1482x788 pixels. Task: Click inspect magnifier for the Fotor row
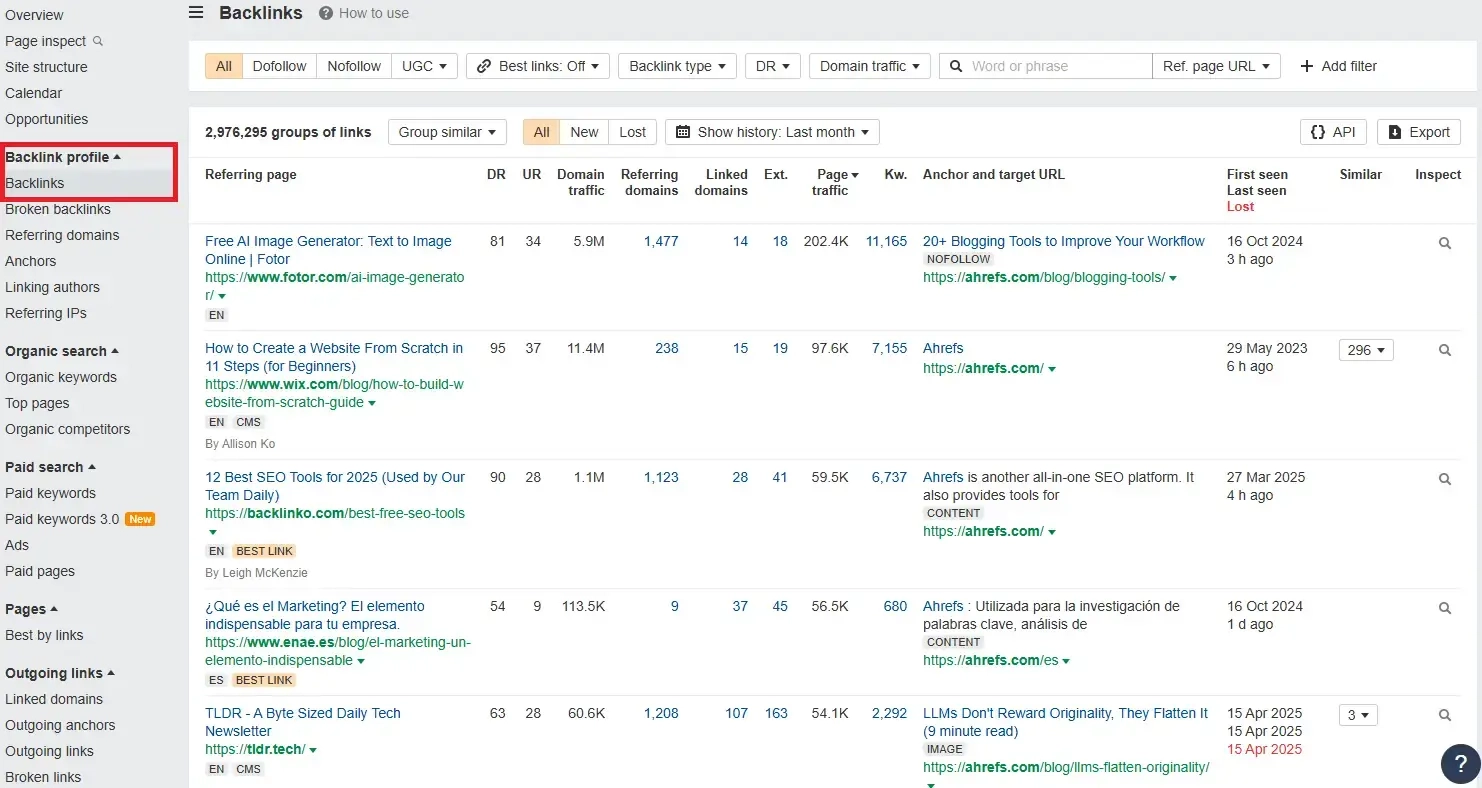coord(1444,243)
